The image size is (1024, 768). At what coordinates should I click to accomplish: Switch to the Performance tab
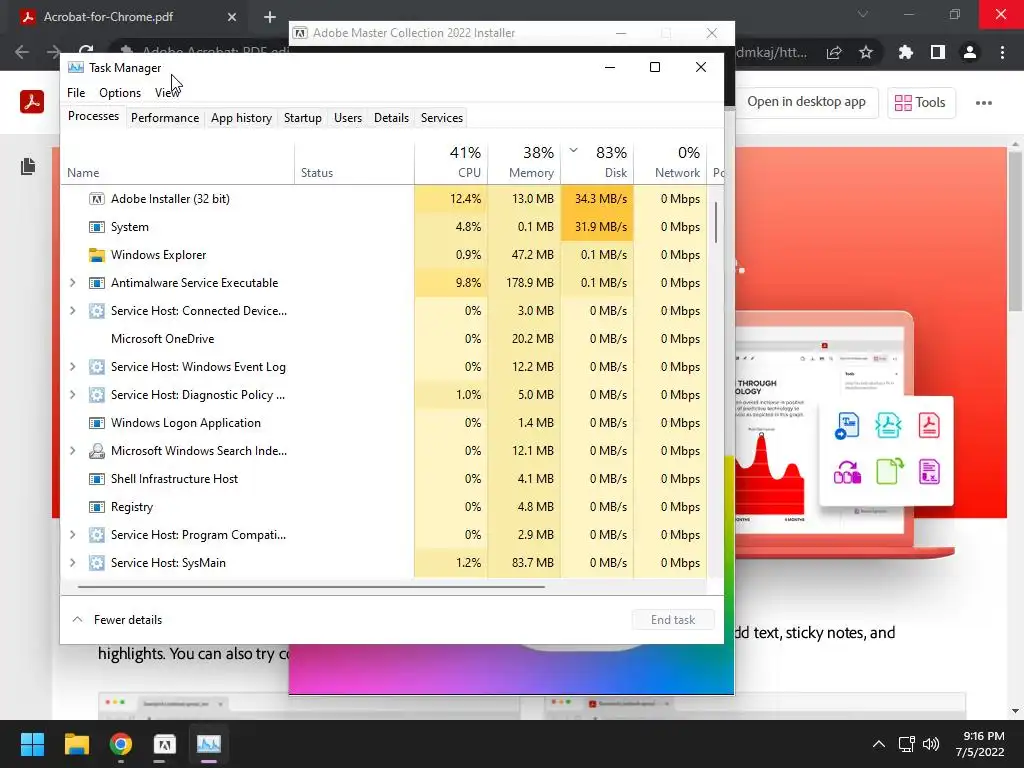coord(165,118)
